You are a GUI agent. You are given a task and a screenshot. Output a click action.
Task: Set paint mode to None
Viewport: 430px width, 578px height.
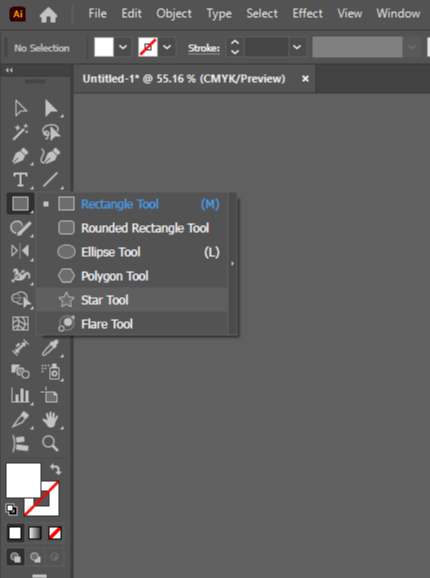point(55,533)
